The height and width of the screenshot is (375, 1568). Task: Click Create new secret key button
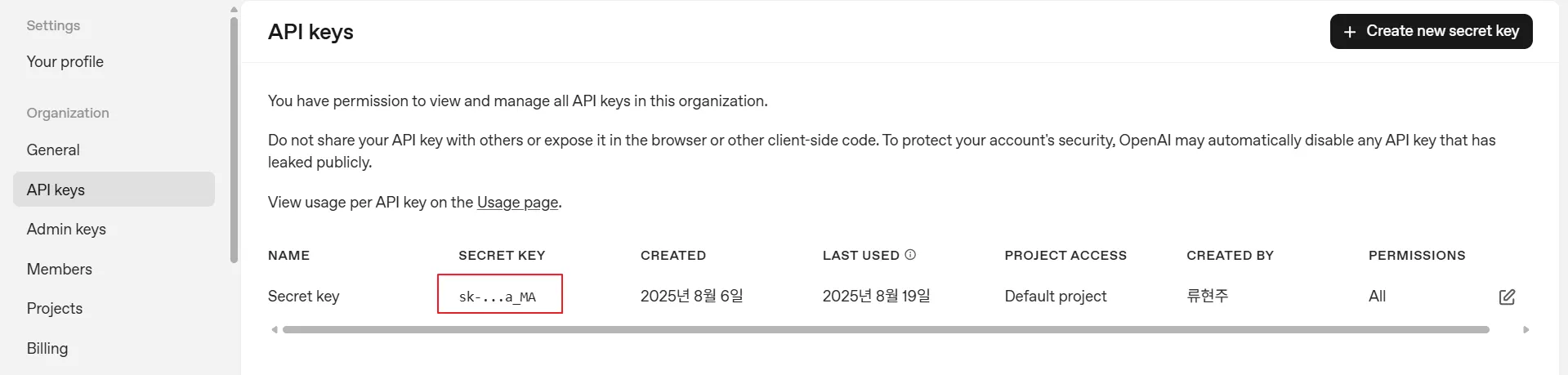coord(1431,31)
